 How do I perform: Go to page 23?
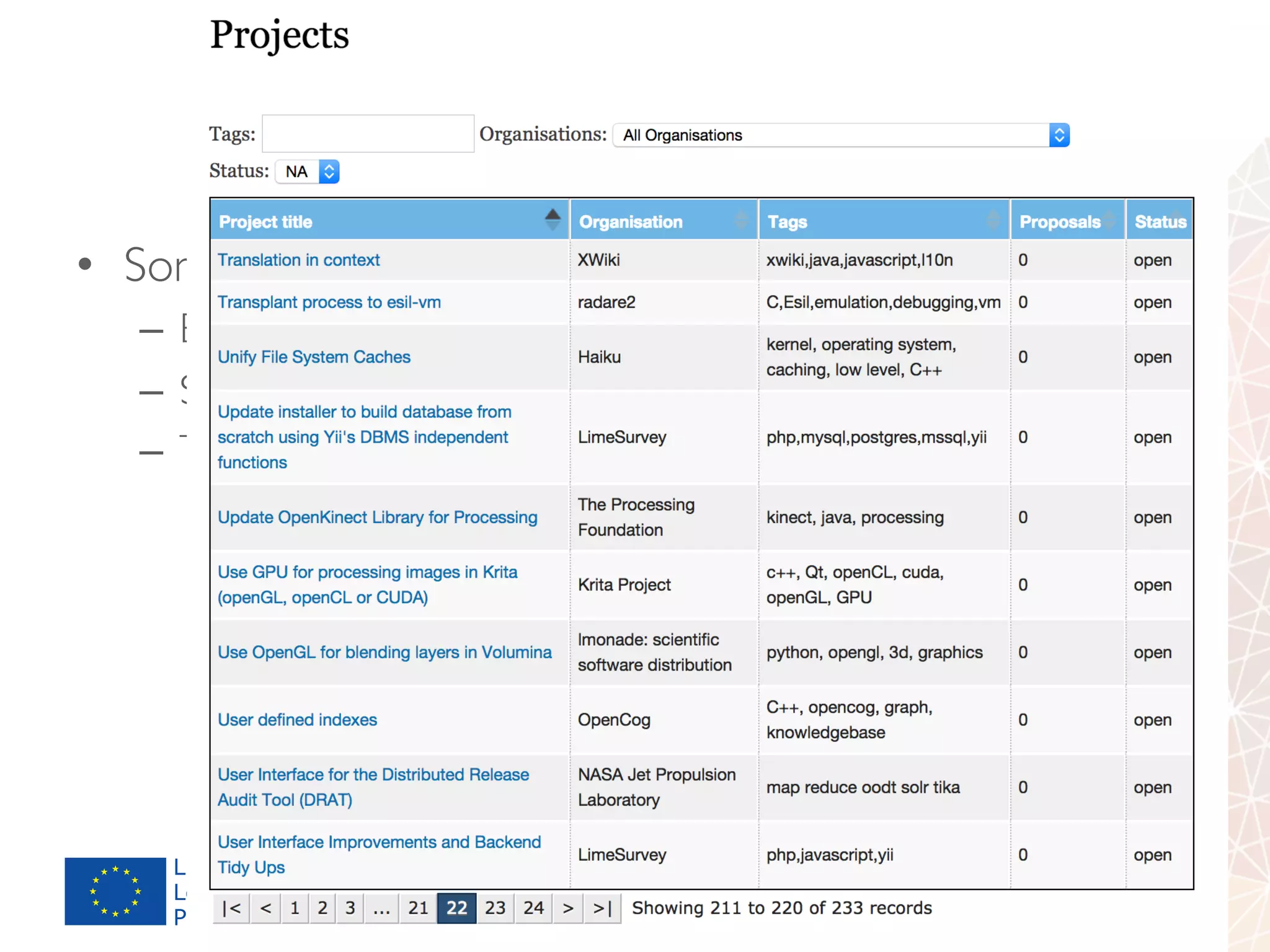coord(495,908)
